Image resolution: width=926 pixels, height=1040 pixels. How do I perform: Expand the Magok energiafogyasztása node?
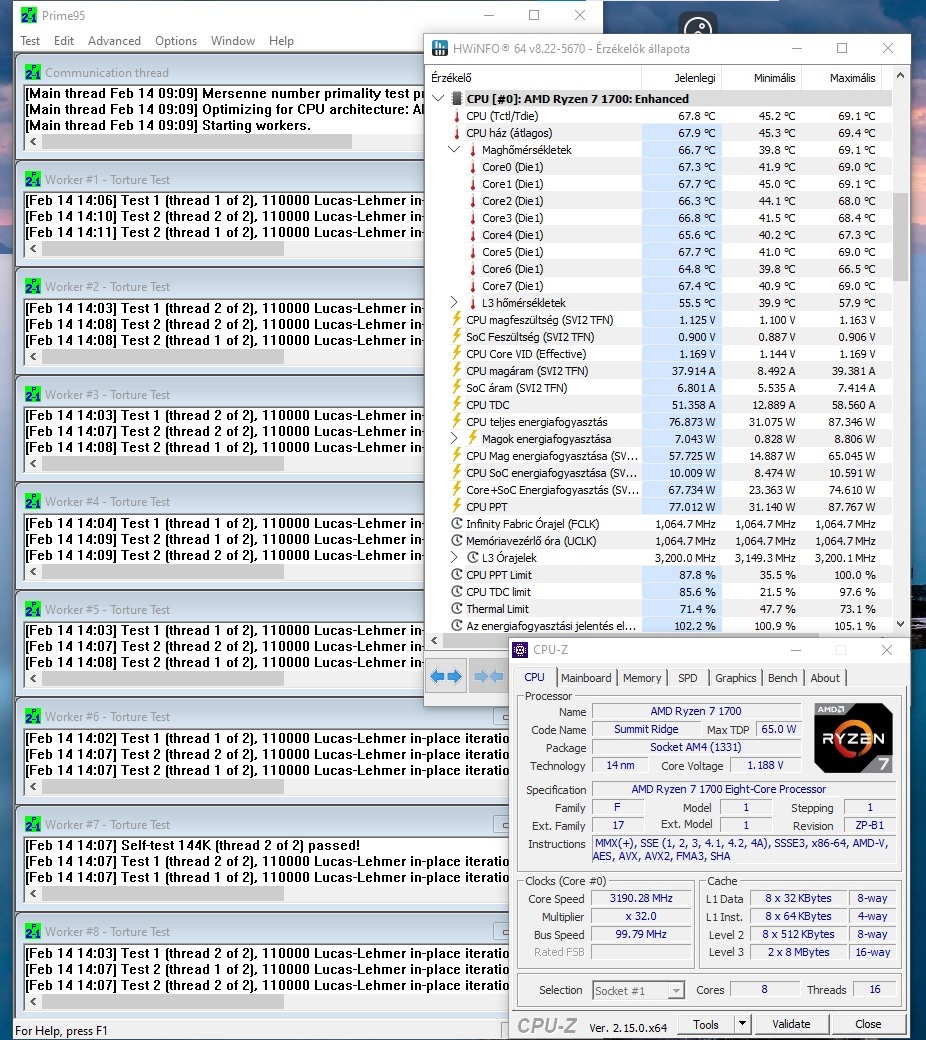(454, 438)
